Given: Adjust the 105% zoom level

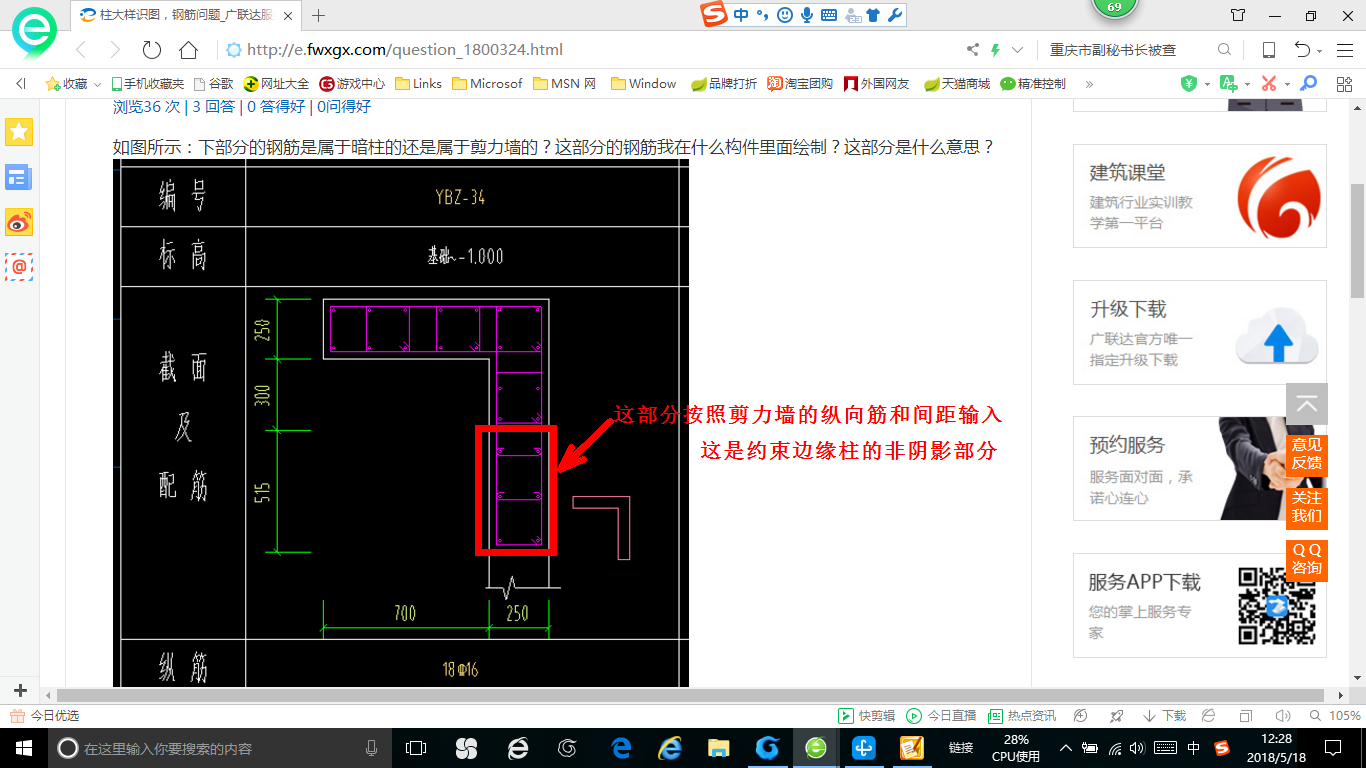Looking at the screenshot, I should click(1335, 716).
